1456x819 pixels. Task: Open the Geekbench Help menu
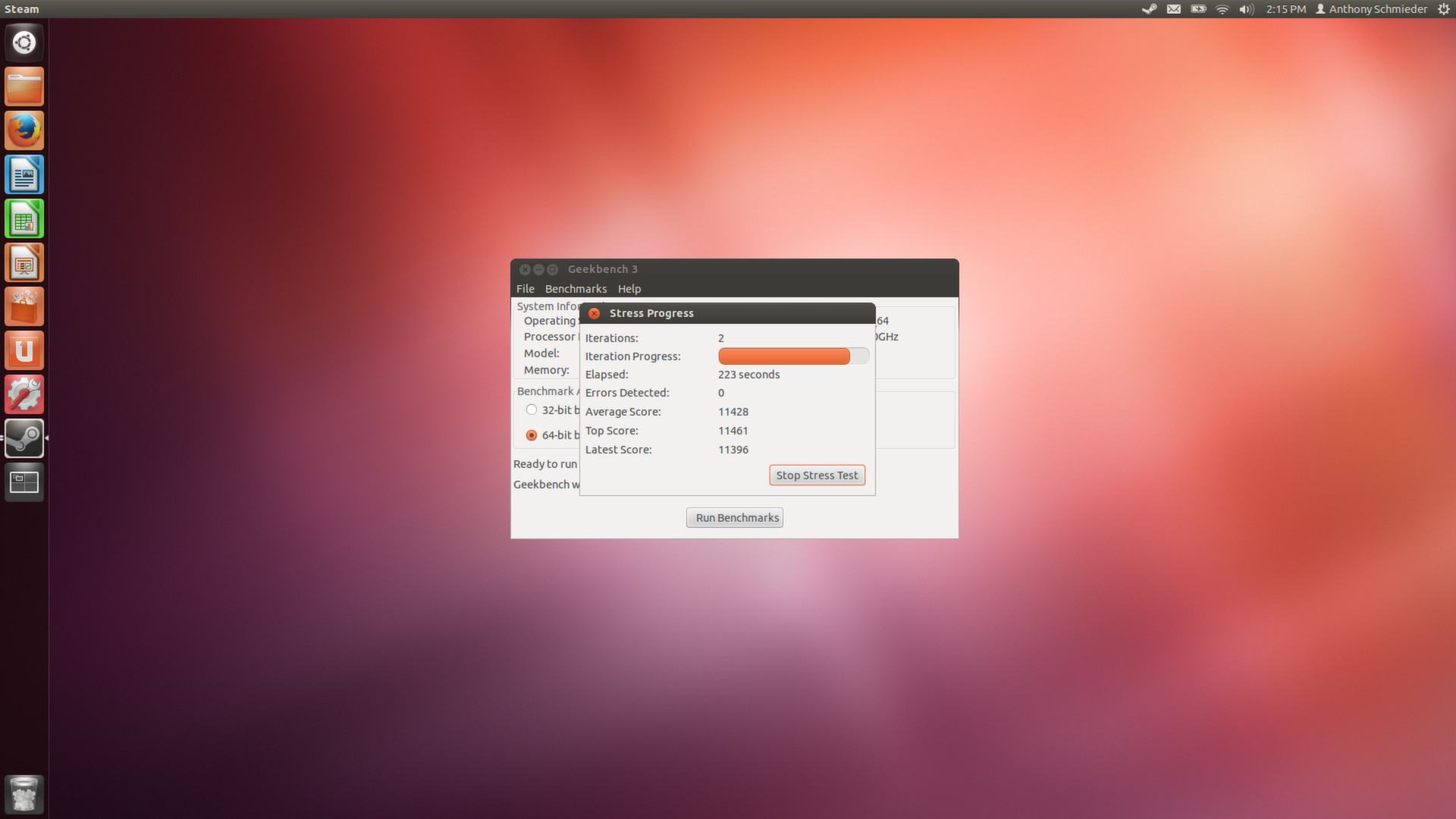[x=629, y=289]
